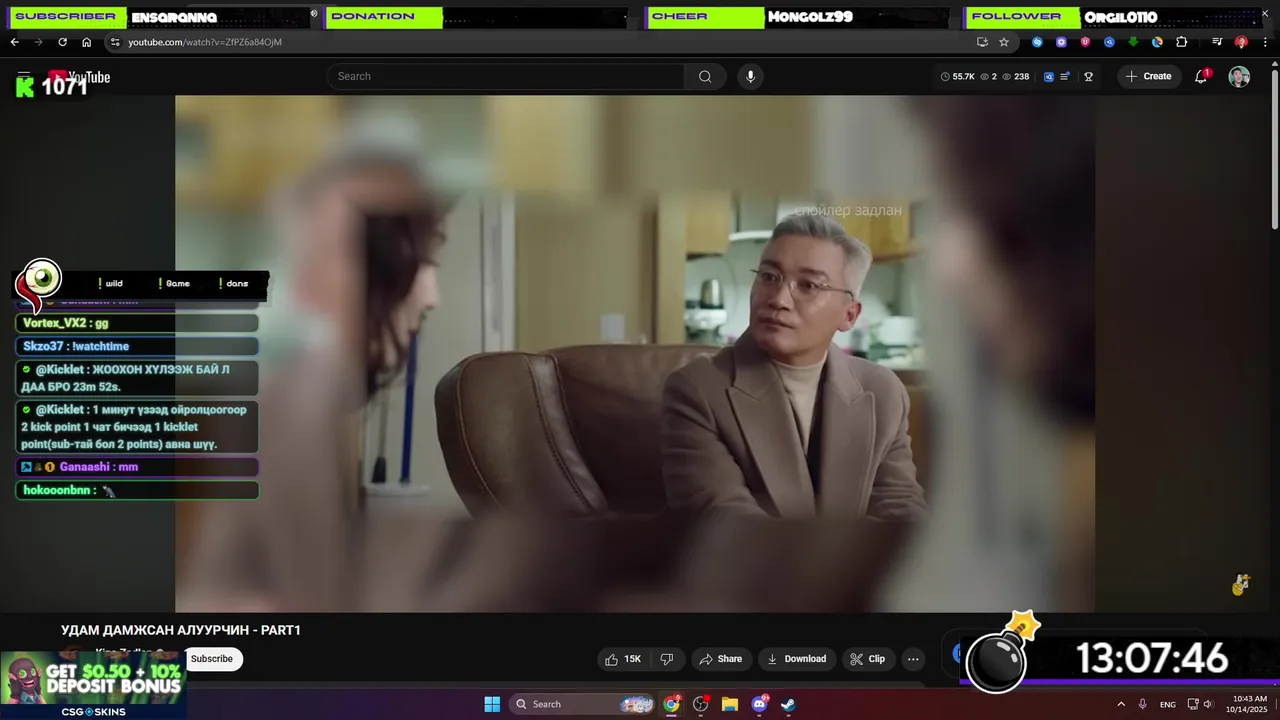Click the video player to pause
Viewport: 1280px width, 720px height.
[x=635, y=353]
